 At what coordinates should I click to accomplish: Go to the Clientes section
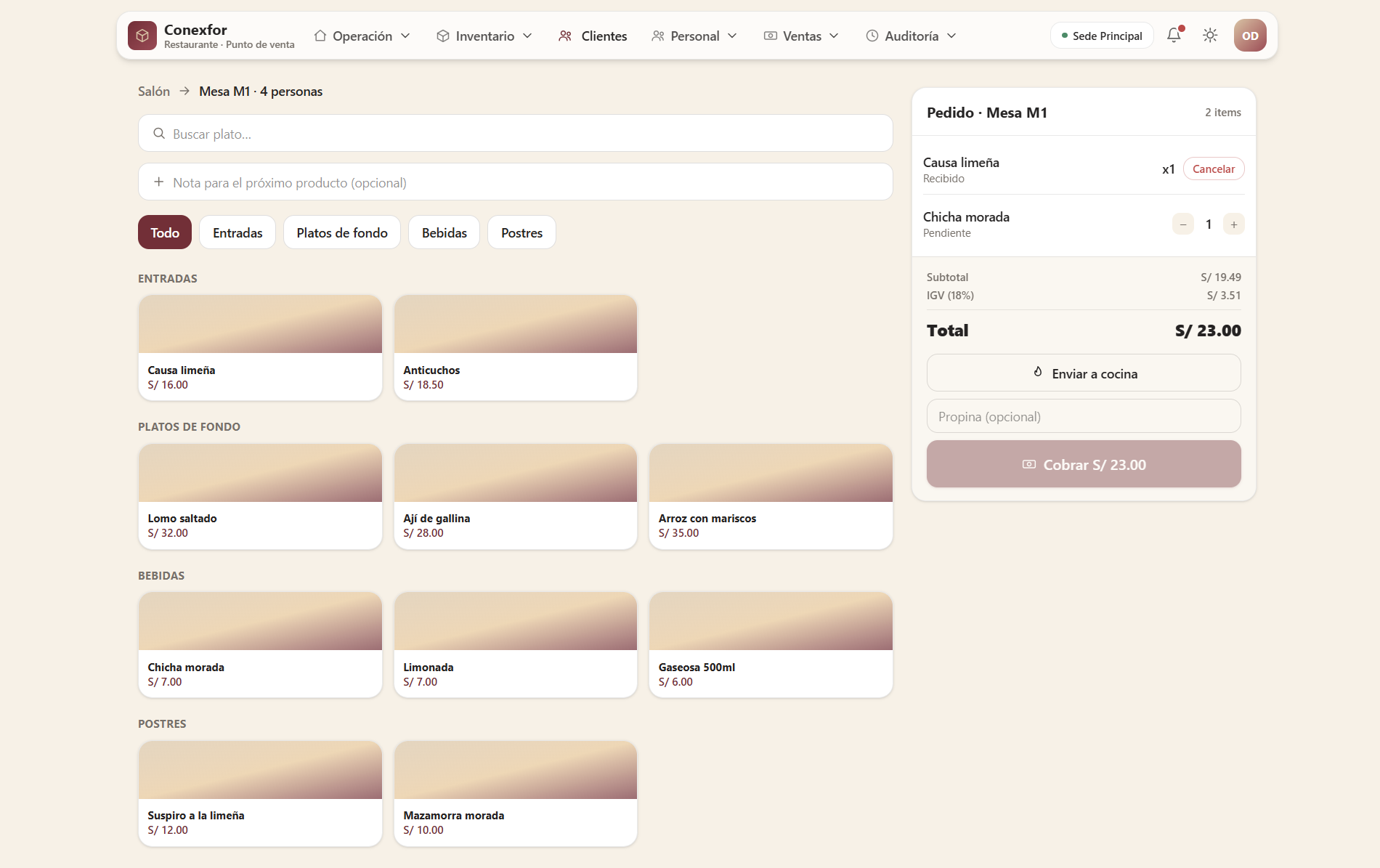tap(593, 36)
